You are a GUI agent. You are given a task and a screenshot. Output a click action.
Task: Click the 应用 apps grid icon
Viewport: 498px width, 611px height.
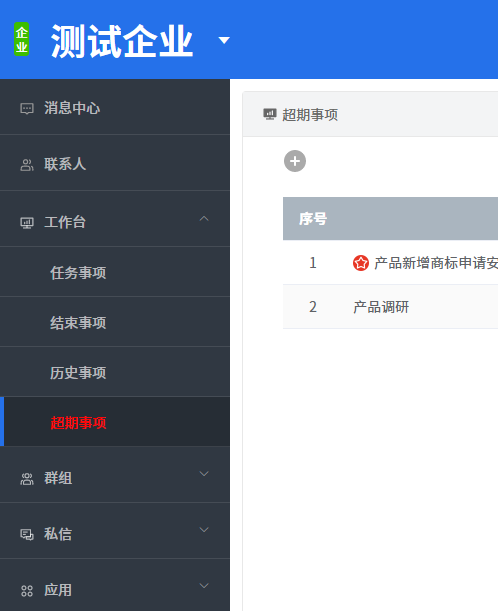tap(26, 591)
